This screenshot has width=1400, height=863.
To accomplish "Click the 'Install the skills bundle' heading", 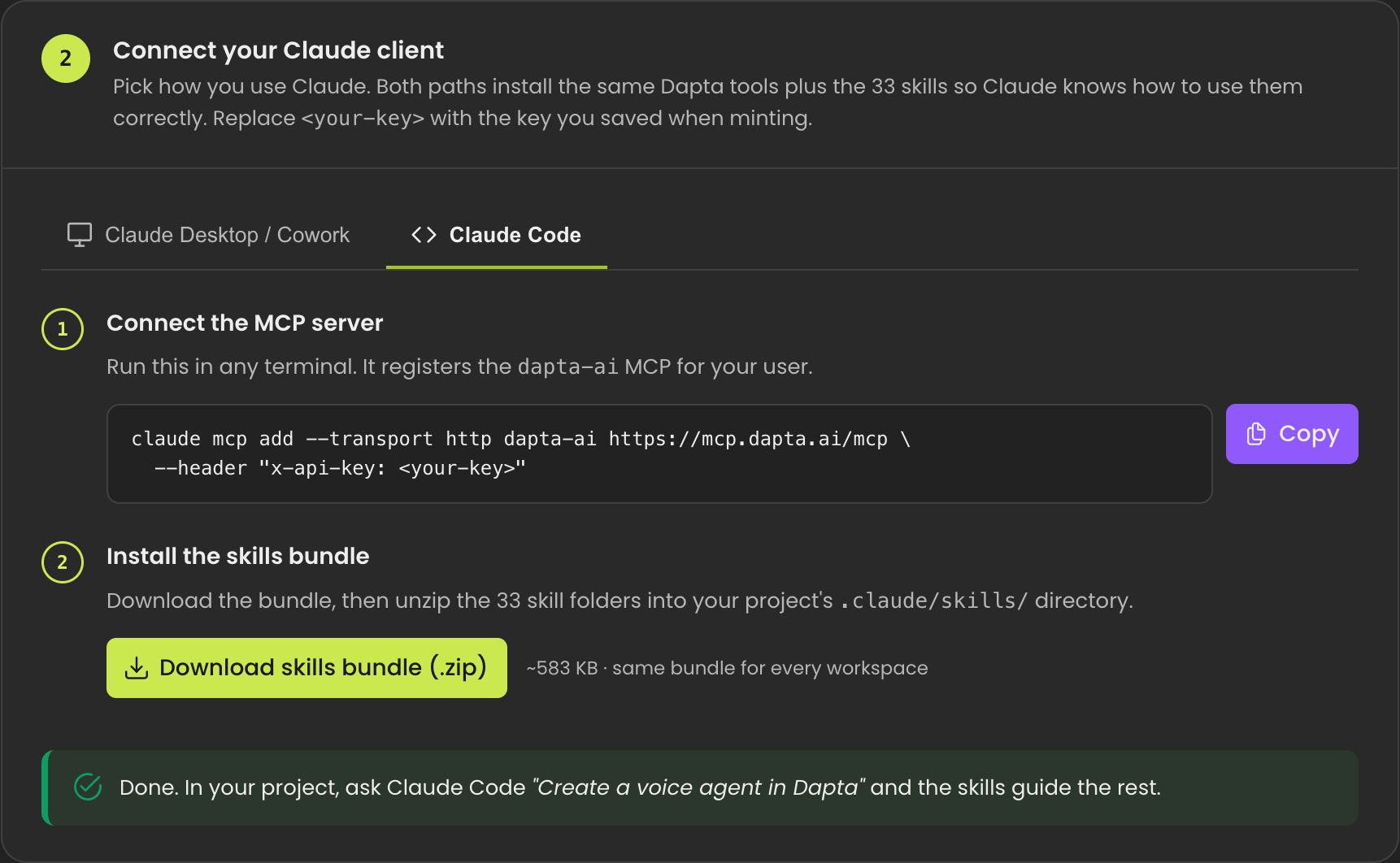I will coord(237,556).
